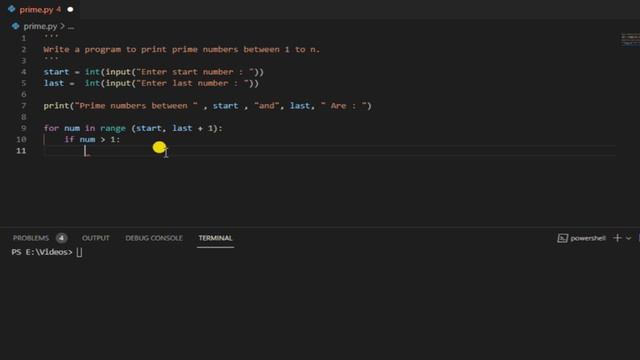
Task: Click the Python icon in the breadcrumb
Action: pos(16,26)
